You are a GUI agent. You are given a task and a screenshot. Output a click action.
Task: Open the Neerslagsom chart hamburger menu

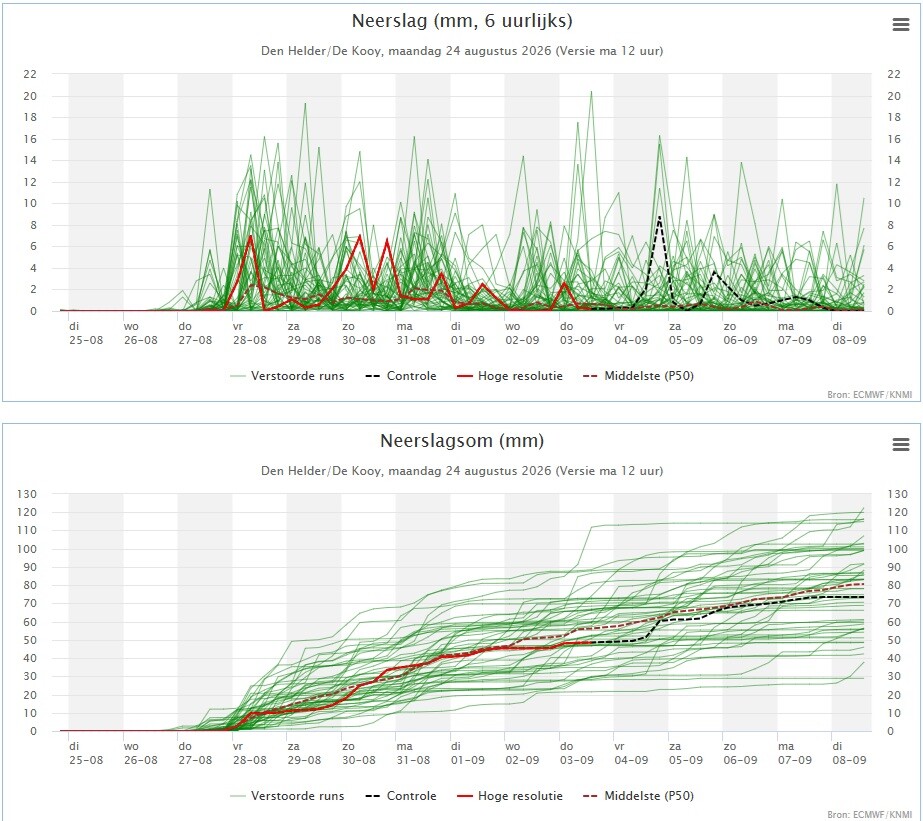pyautogui.click(x=901, y=444)
